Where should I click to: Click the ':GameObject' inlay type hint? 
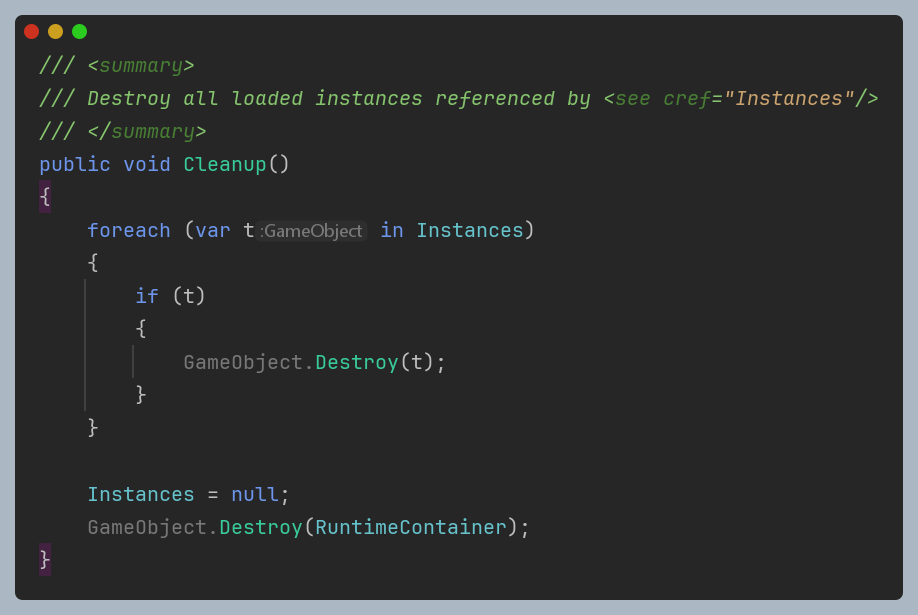click(x=312, y=231)
